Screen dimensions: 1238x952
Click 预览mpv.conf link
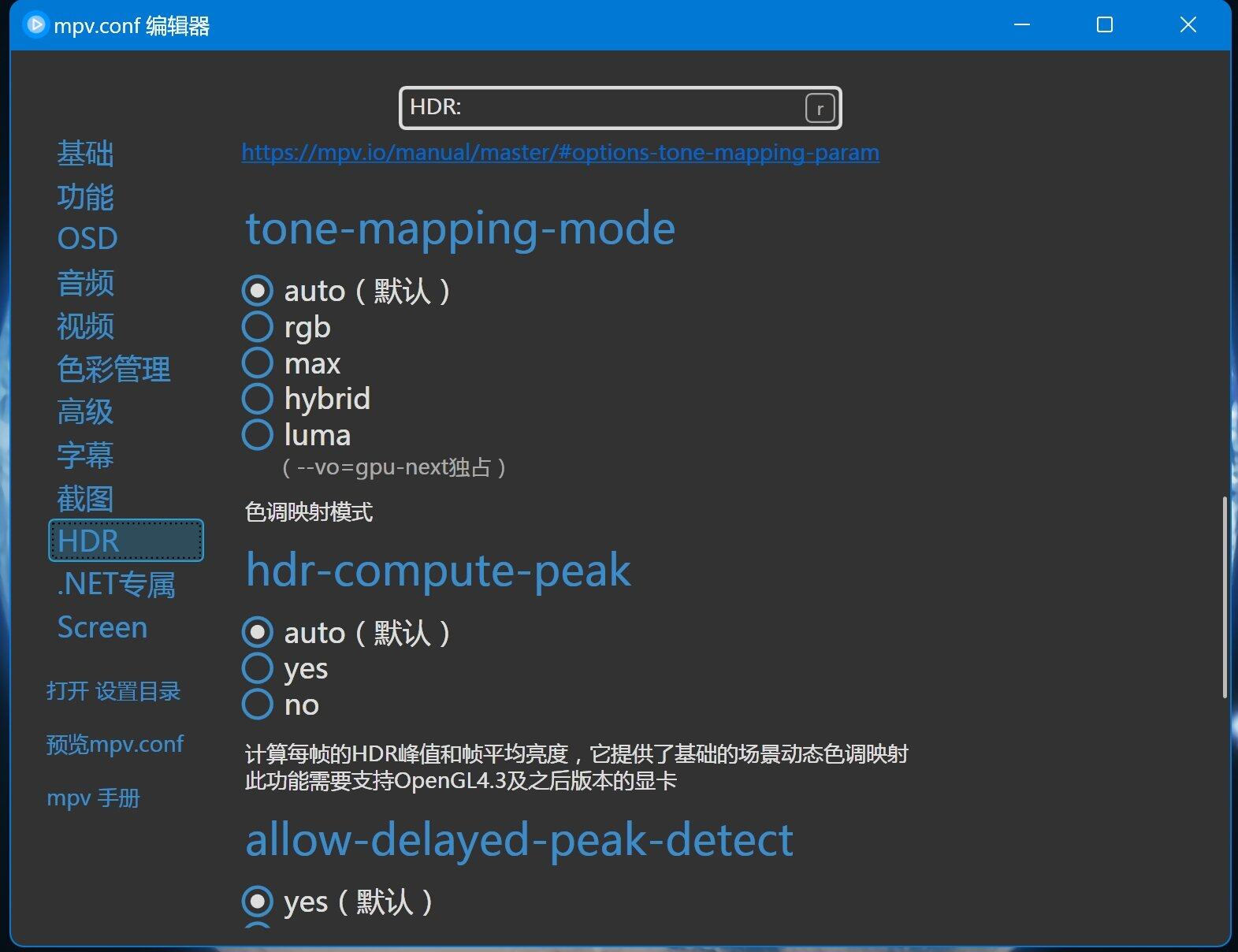point(115,744)
